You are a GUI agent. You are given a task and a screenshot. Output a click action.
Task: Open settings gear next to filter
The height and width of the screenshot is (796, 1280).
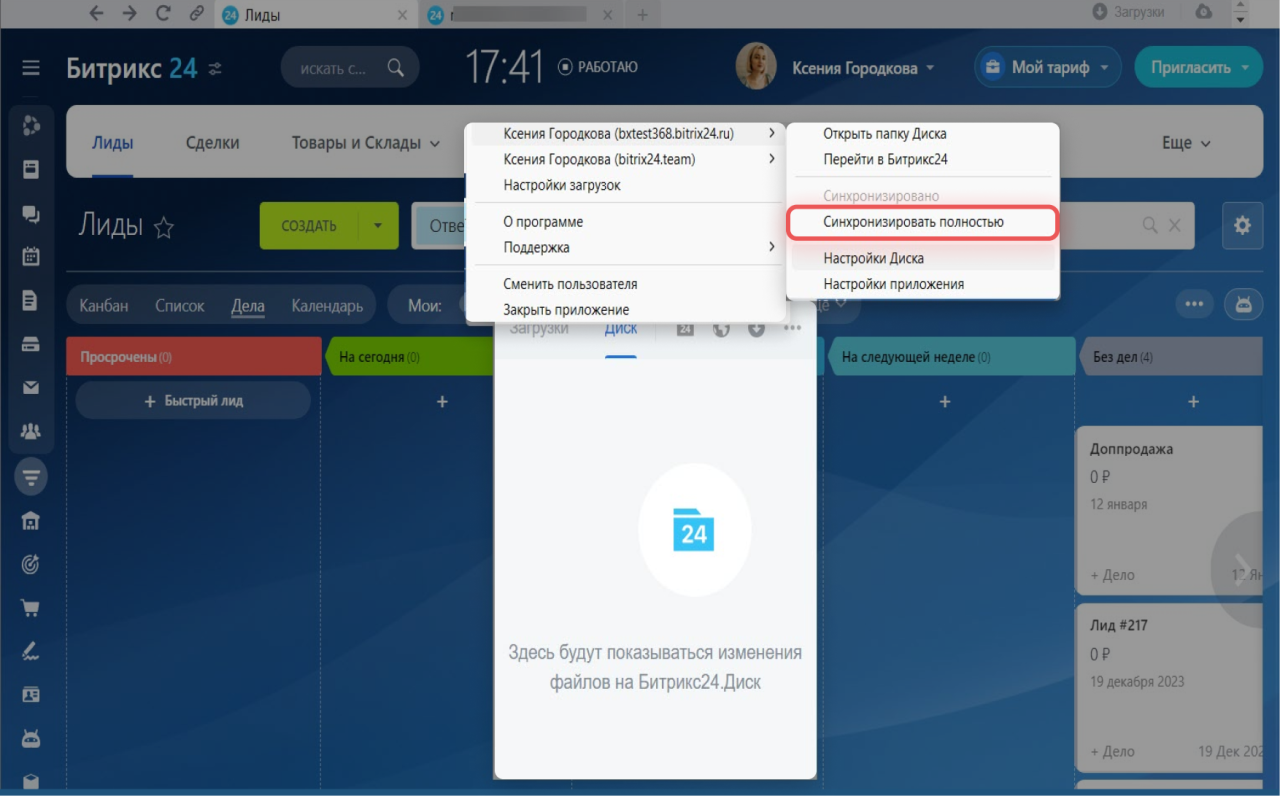click(x=1242, y=226)
